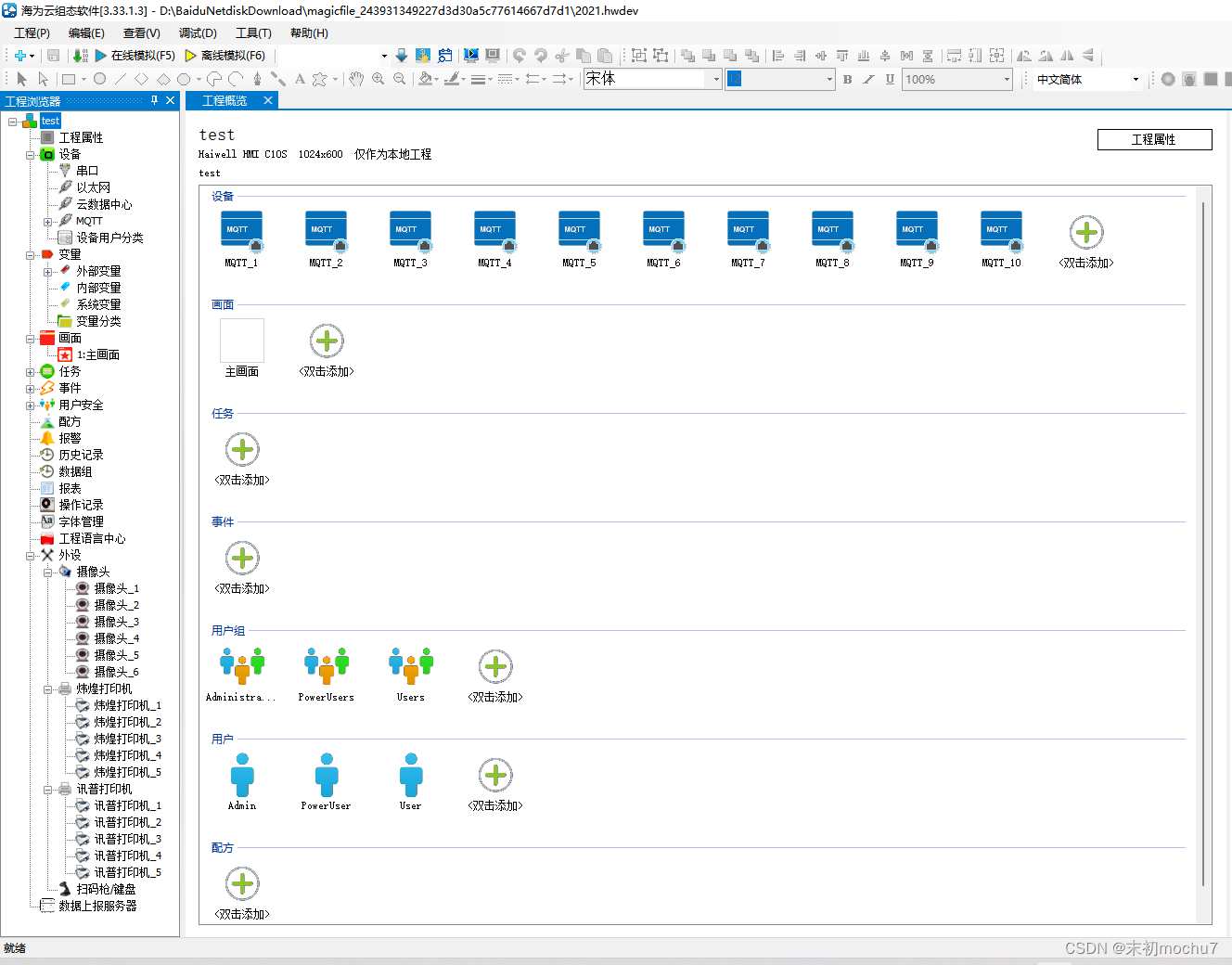Select the hand pan tool

pos(356,79)
